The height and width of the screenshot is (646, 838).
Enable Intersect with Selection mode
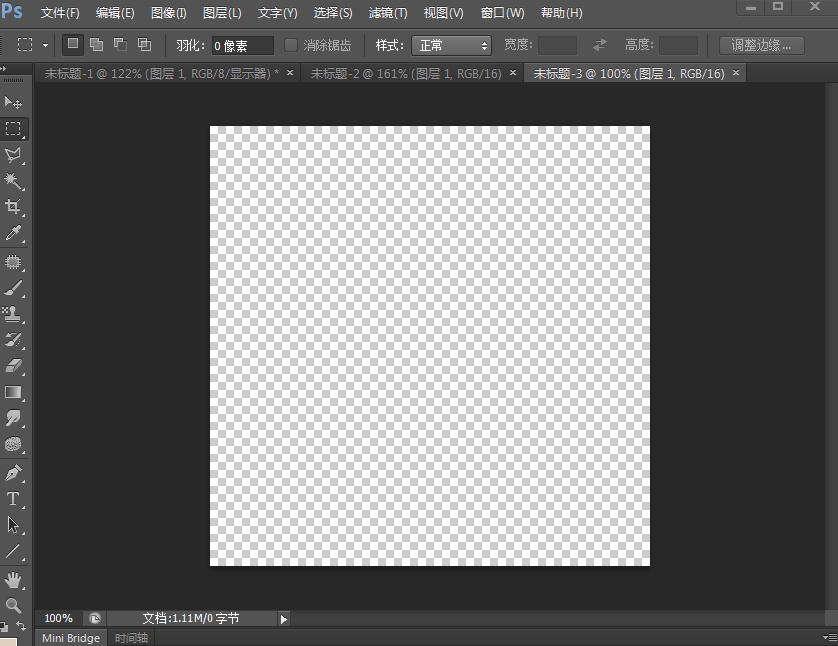coord(144,45)
